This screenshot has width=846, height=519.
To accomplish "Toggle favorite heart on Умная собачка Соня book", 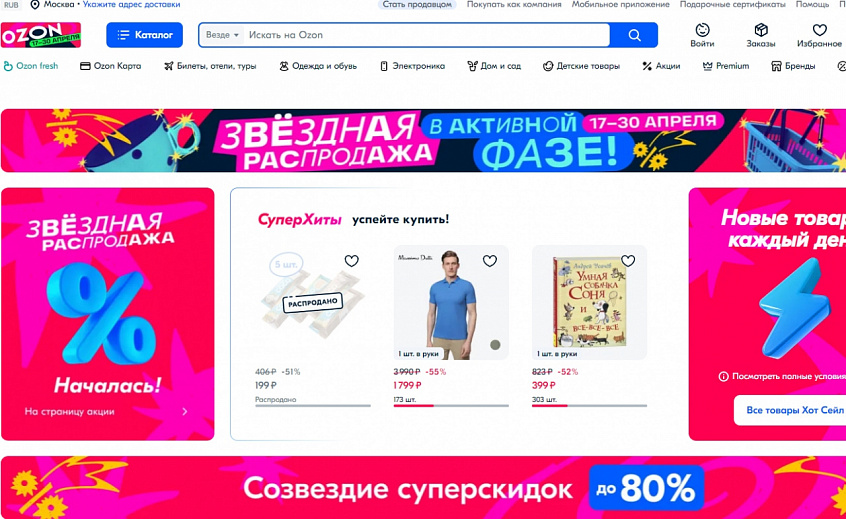I will [628, 261].
